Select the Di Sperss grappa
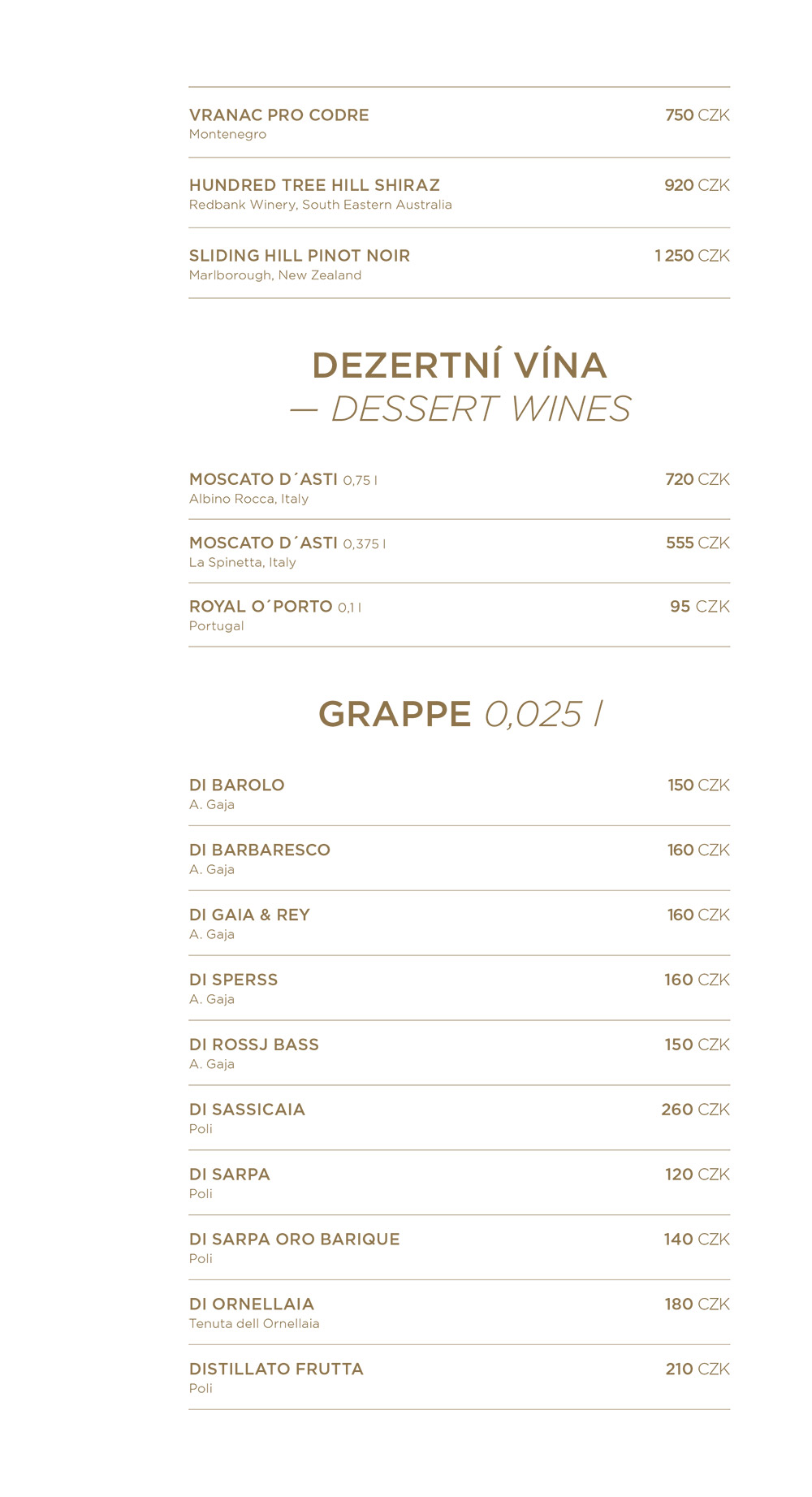Image resolution: width=812 pixels, height=1497 pixels. [460, 989]
